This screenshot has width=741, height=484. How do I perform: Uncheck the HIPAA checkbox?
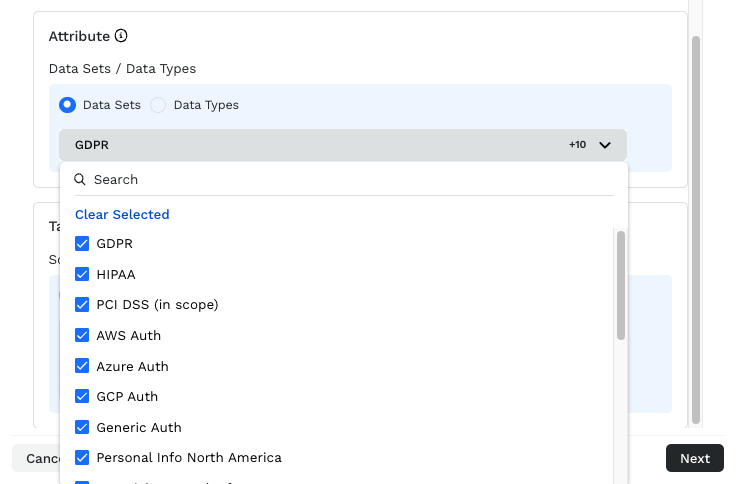[82, 274]
